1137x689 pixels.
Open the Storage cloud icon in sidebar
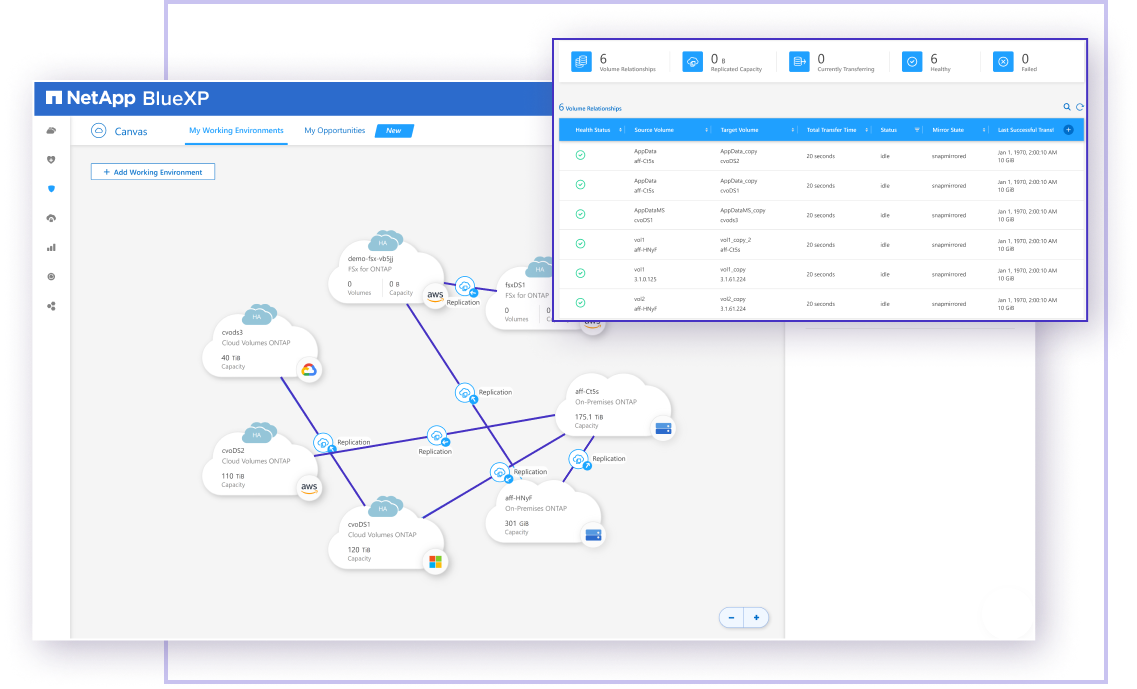click(x=51, y=131)
